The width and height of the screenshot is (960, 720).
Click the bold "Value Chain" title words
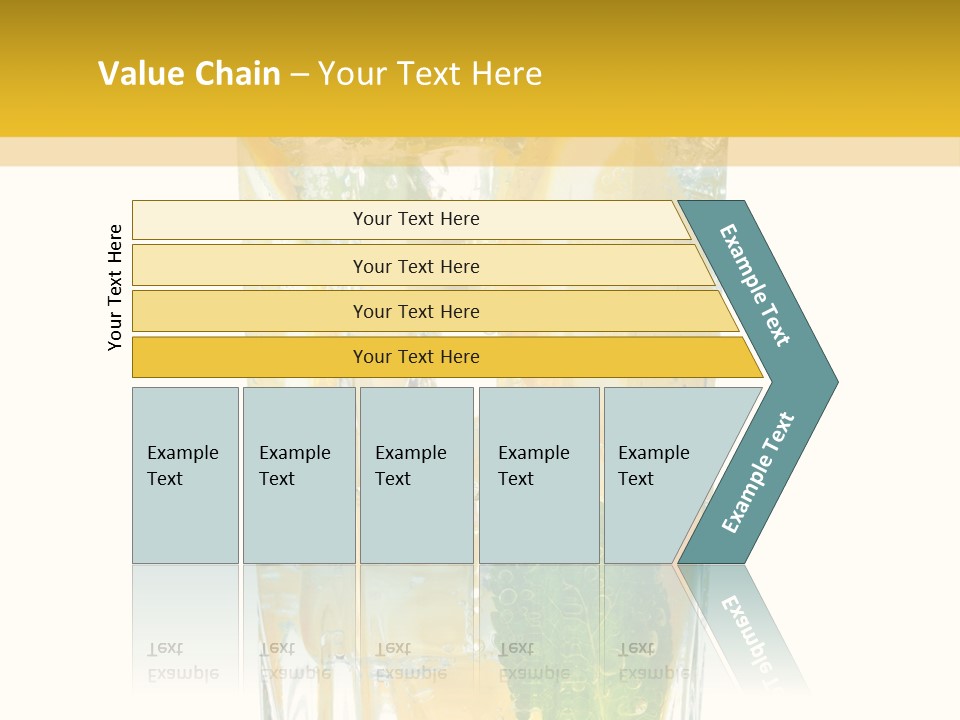189,74
